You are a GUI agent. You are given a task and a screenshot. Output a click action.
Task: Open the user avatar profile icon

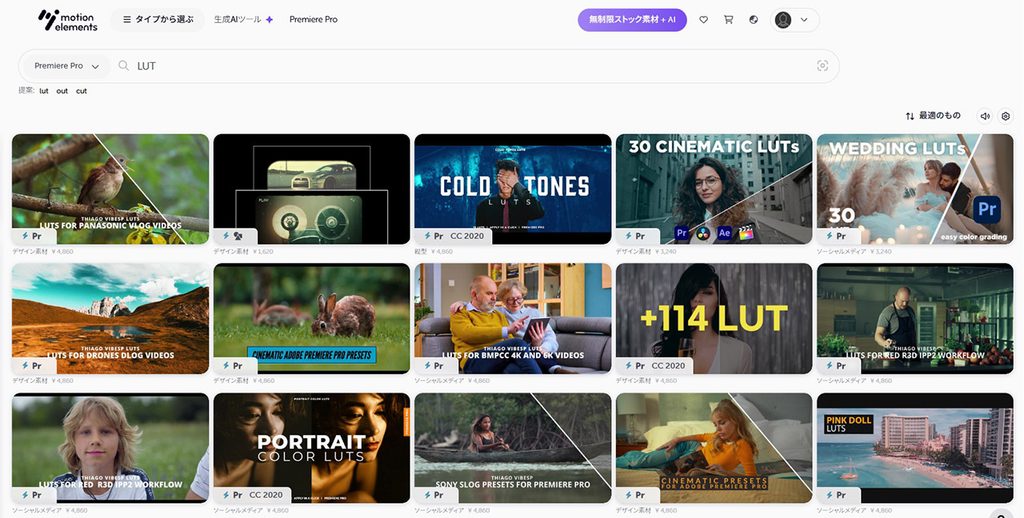783,20
